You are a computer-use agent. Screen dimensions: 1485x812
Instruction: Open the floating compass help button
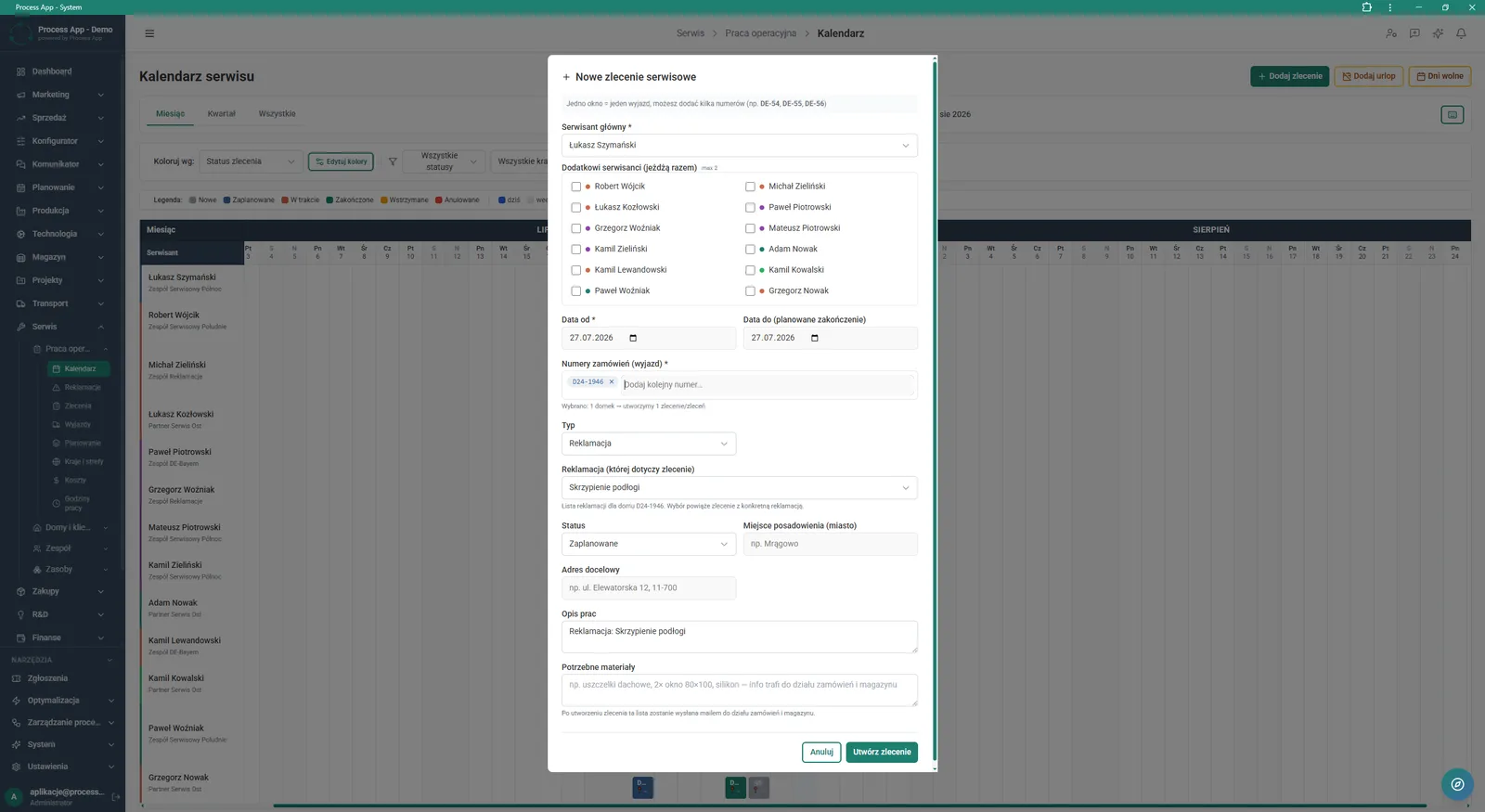tap(1457, 784)
